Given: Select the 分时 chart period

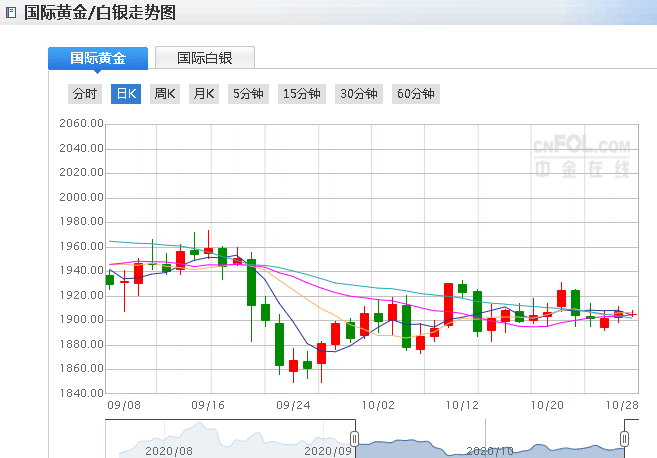Looking at the screenshot, I should tap(85, 94).
